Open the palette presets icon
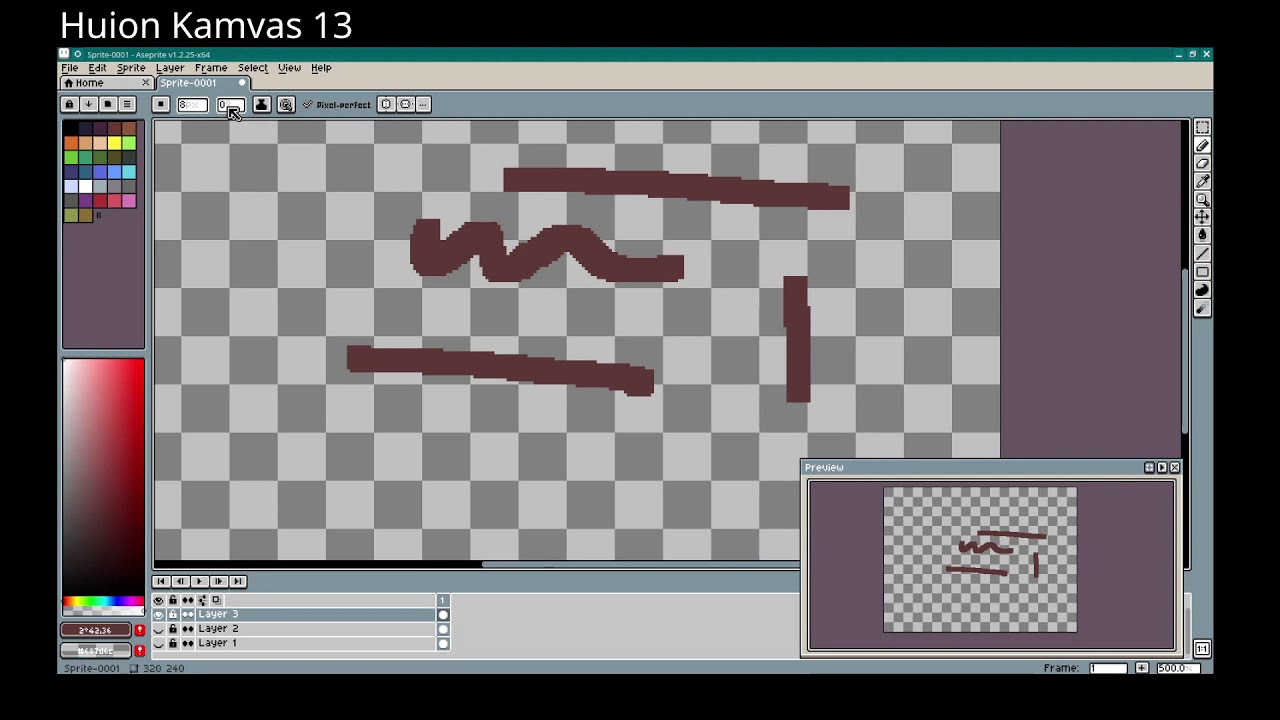The width and height of the screenshot is (1280, 720). click(x=107, y=104)
